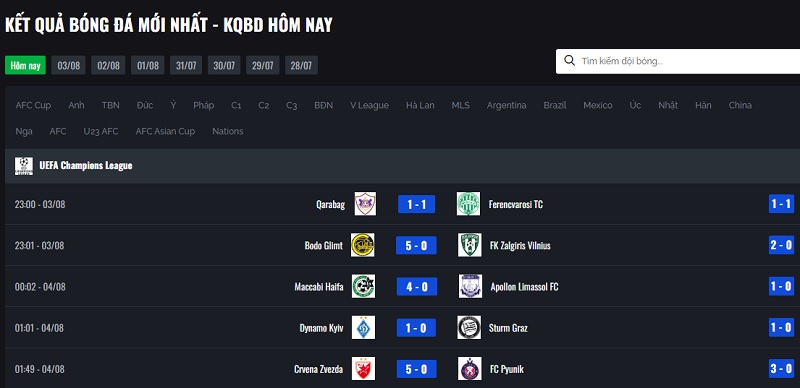Open the Maccabi Haifa 4 - 0 score
Image resolution: width=800 pixels, height=388 pixels.
pos(417,286)
